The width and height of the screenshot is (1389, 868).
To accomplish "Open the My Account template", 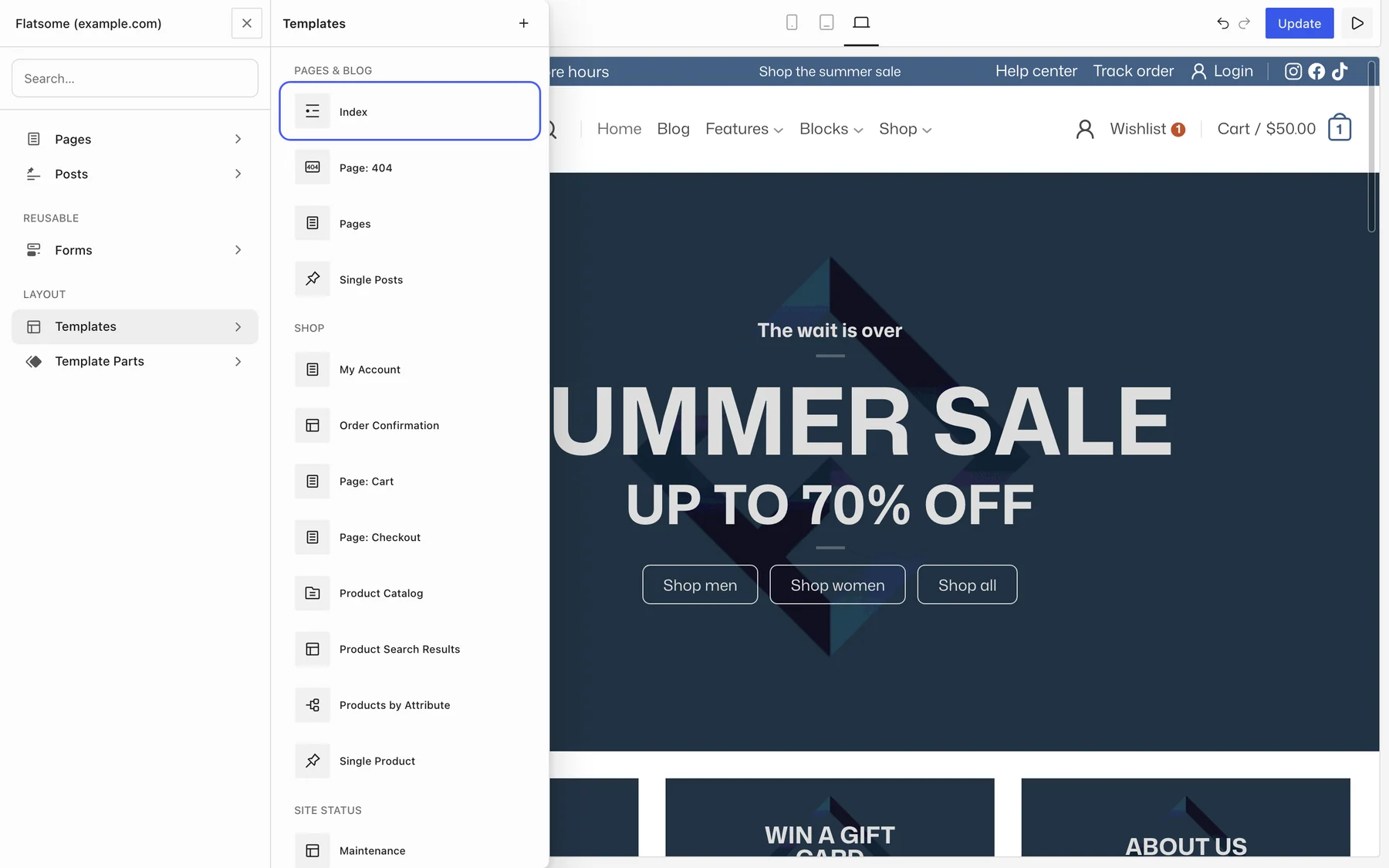I will [x=410, y=370].
